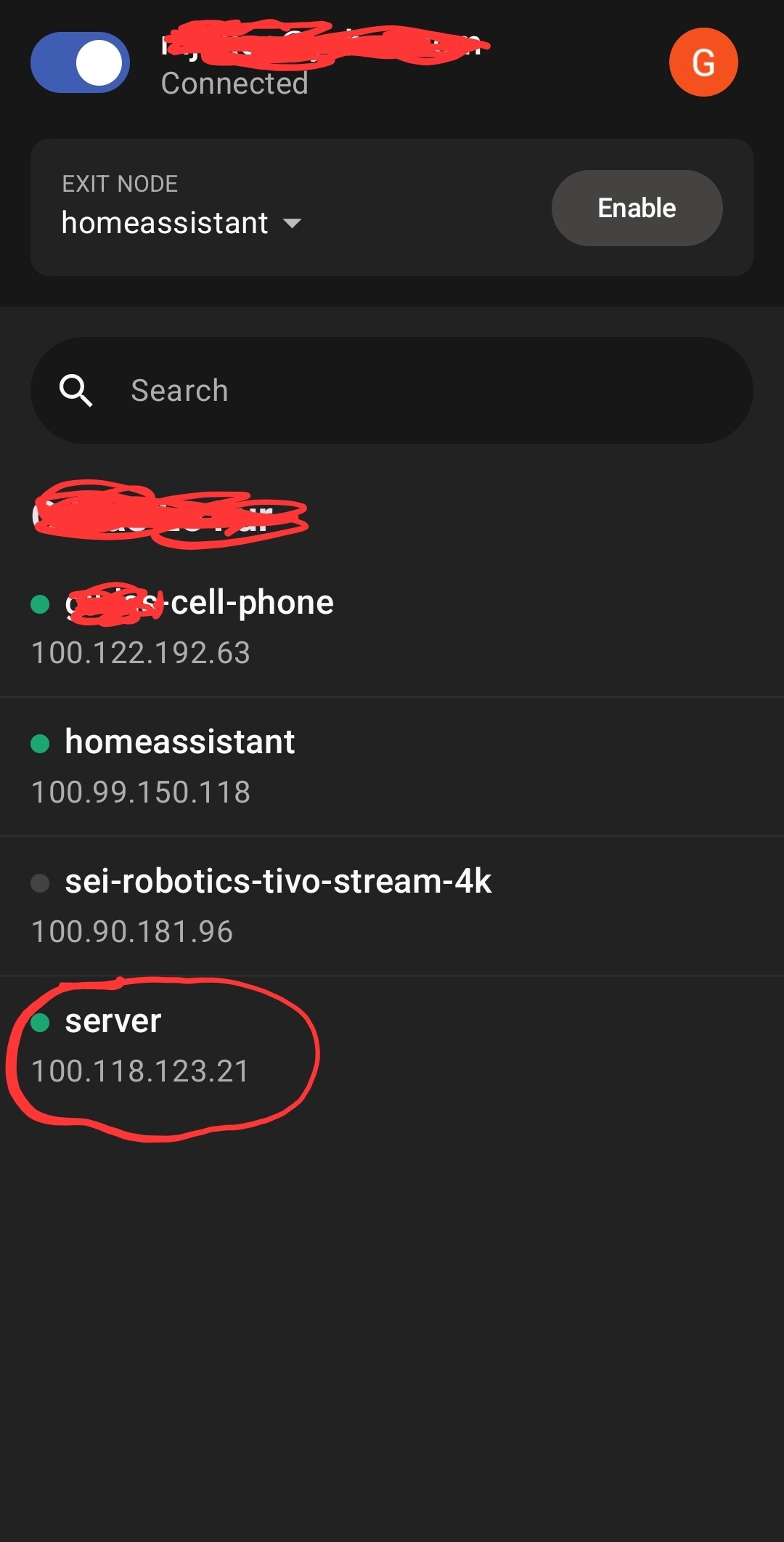Expand the exit node dropdown arrow

(292, 224)
